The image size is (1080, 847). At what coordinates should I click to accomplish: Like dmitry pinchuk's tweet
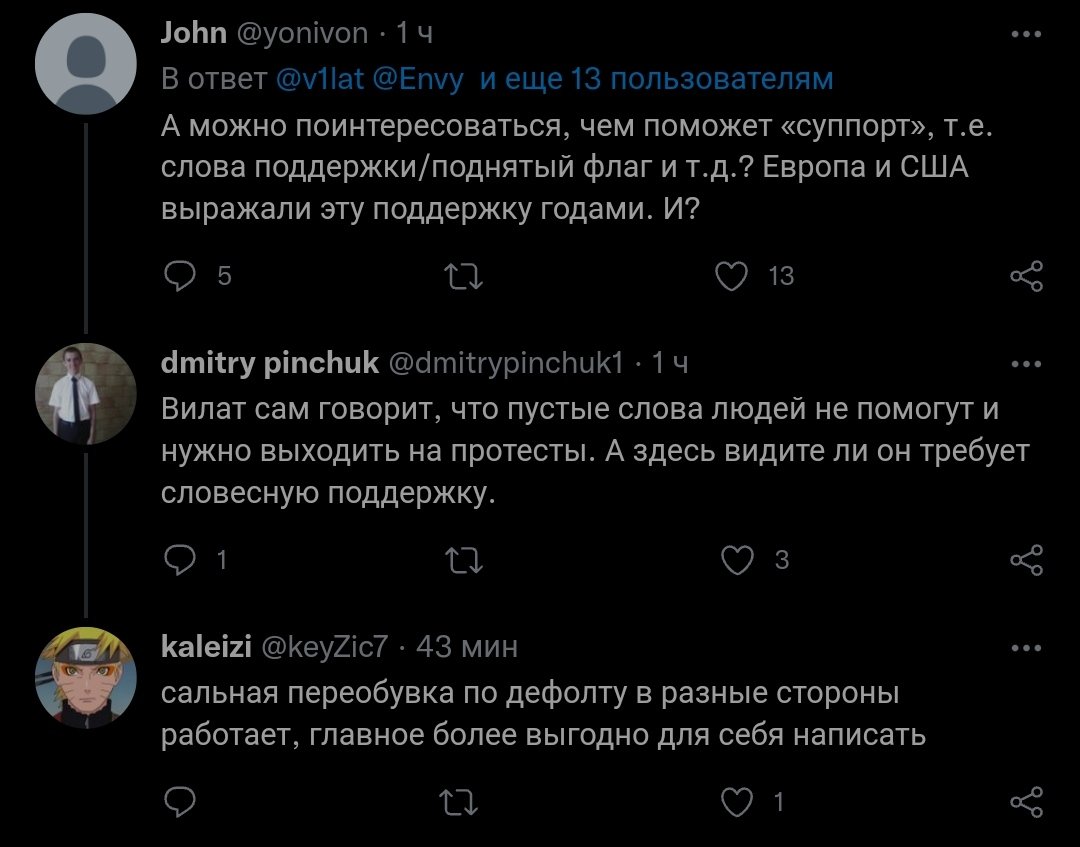[738, 560]
